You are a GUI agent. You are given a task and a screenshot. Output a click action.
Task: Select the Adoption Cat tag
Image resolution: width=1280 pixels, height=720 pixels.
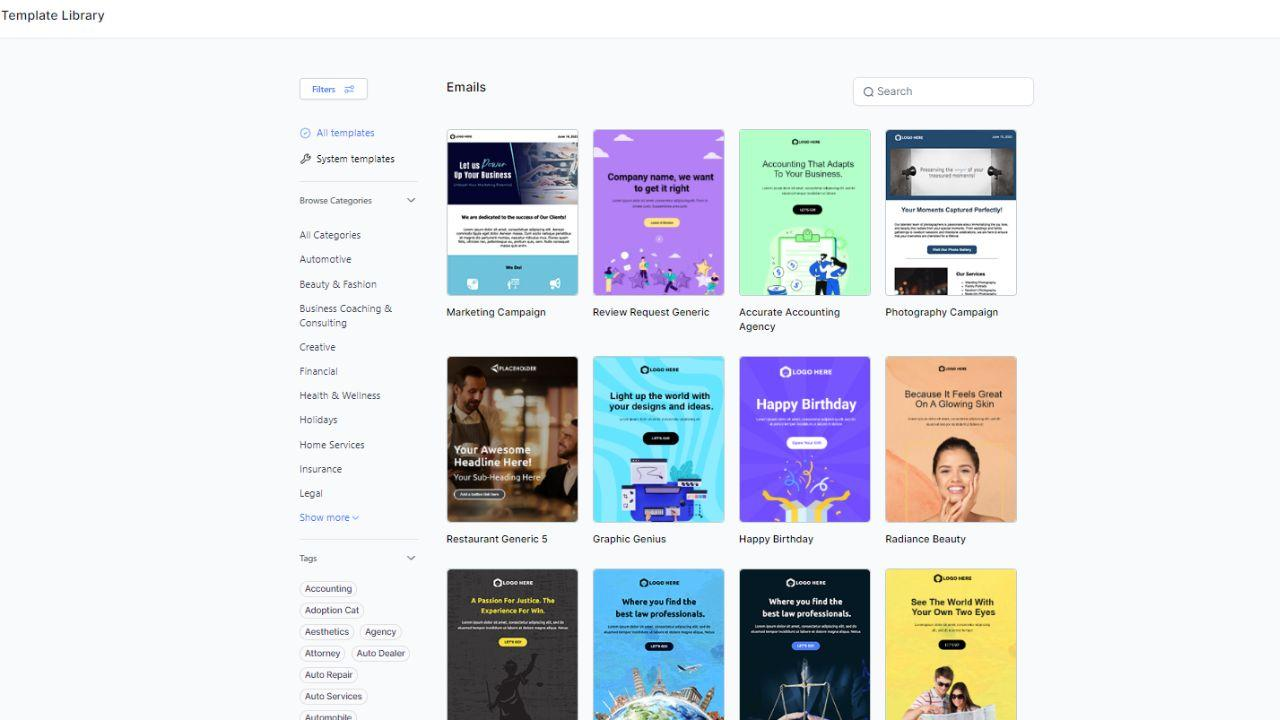tap(331, 610)
